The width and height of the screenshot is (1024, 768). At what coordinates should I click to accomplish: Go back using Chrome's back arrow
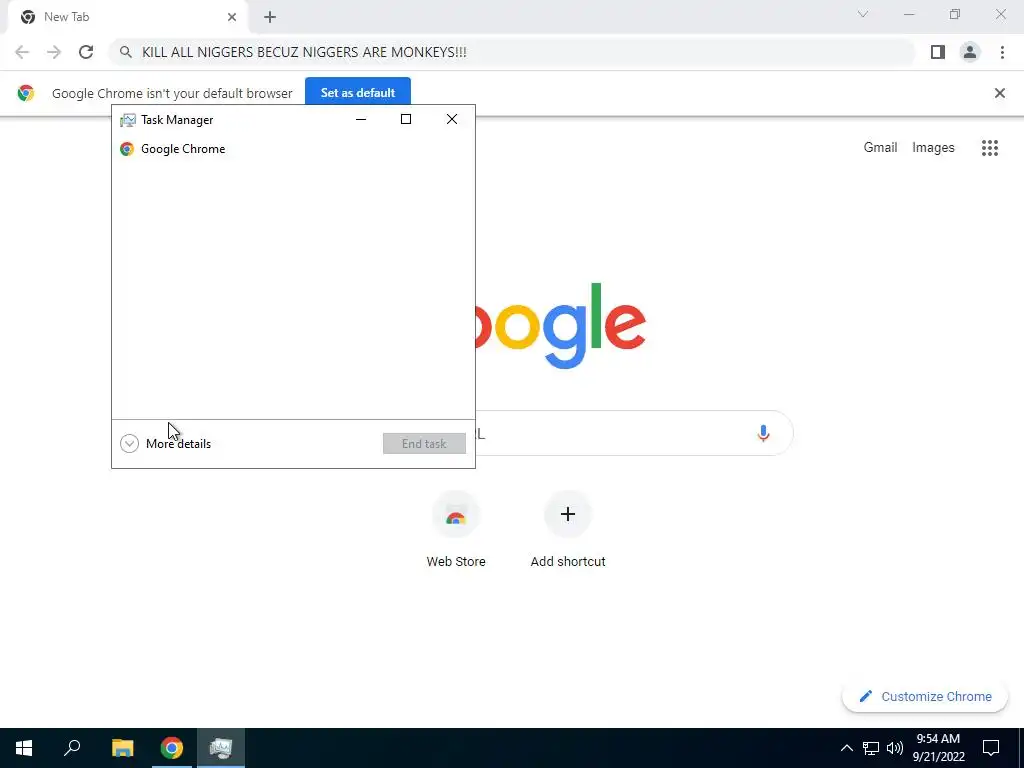click(22, 52)
